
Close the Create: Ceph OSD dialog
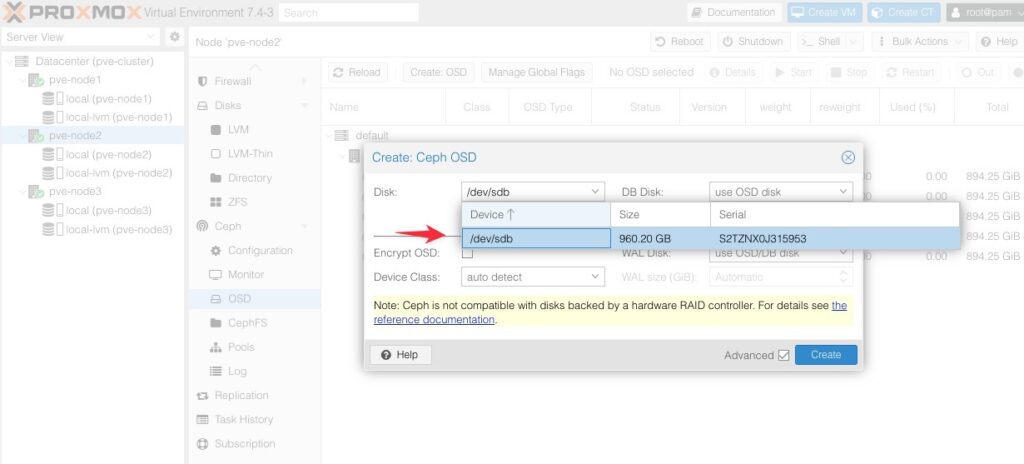848,157
